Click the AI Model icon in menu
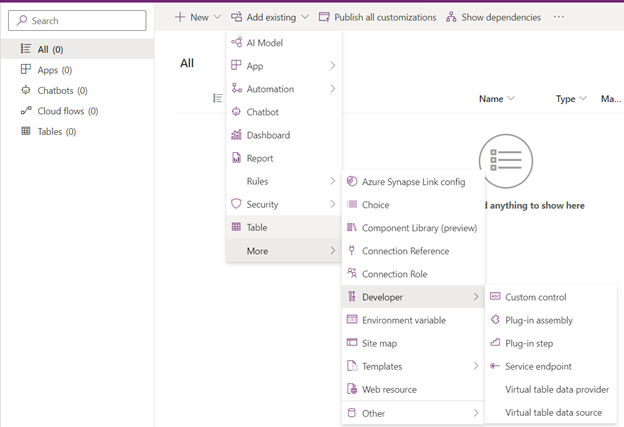 (236, 42)
